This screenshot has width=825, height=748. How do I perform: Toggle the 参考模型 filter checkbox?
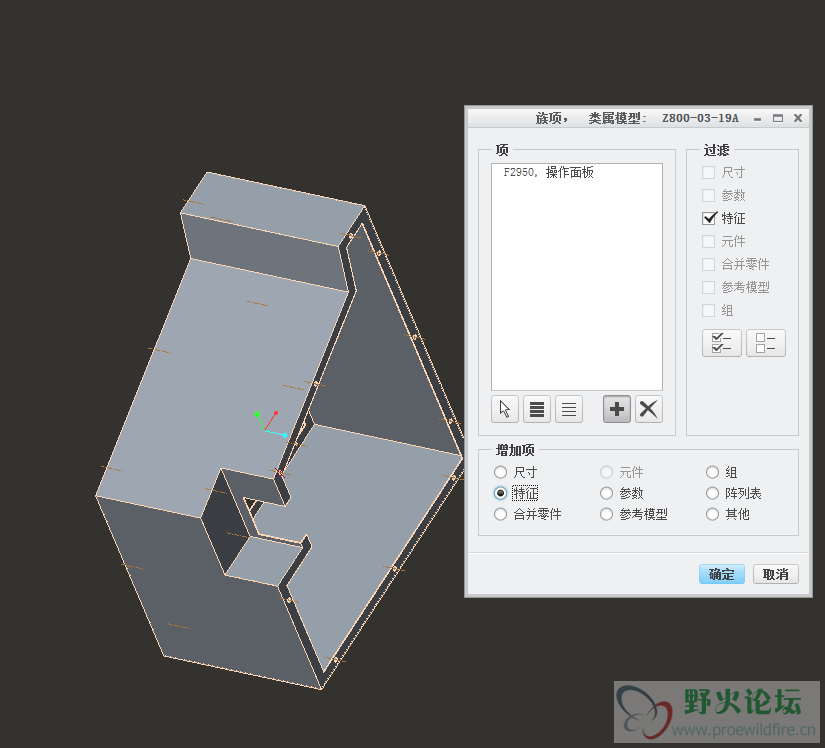pyautogui.click(x=709, y=287)
